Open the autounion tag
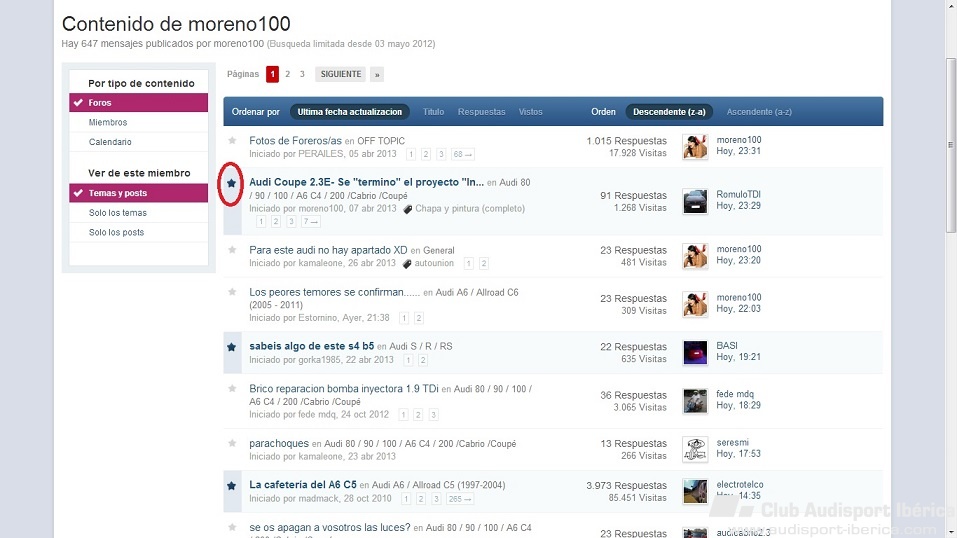The image size is (957, 538). (434, 263)
